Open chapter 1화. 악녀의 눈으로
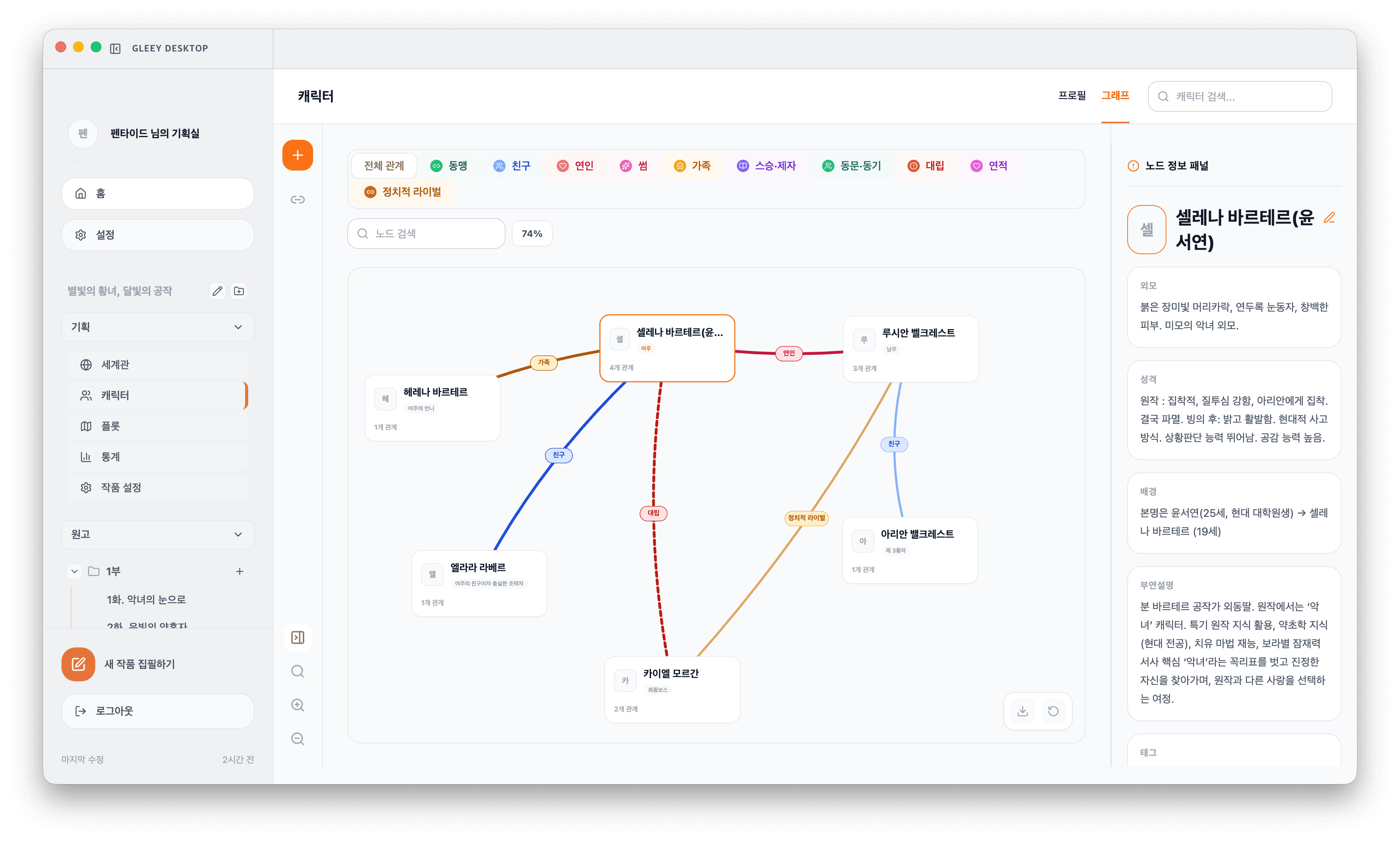Image resolution: width=1400 pixels, height=841 pixels. tap(146, 599)
